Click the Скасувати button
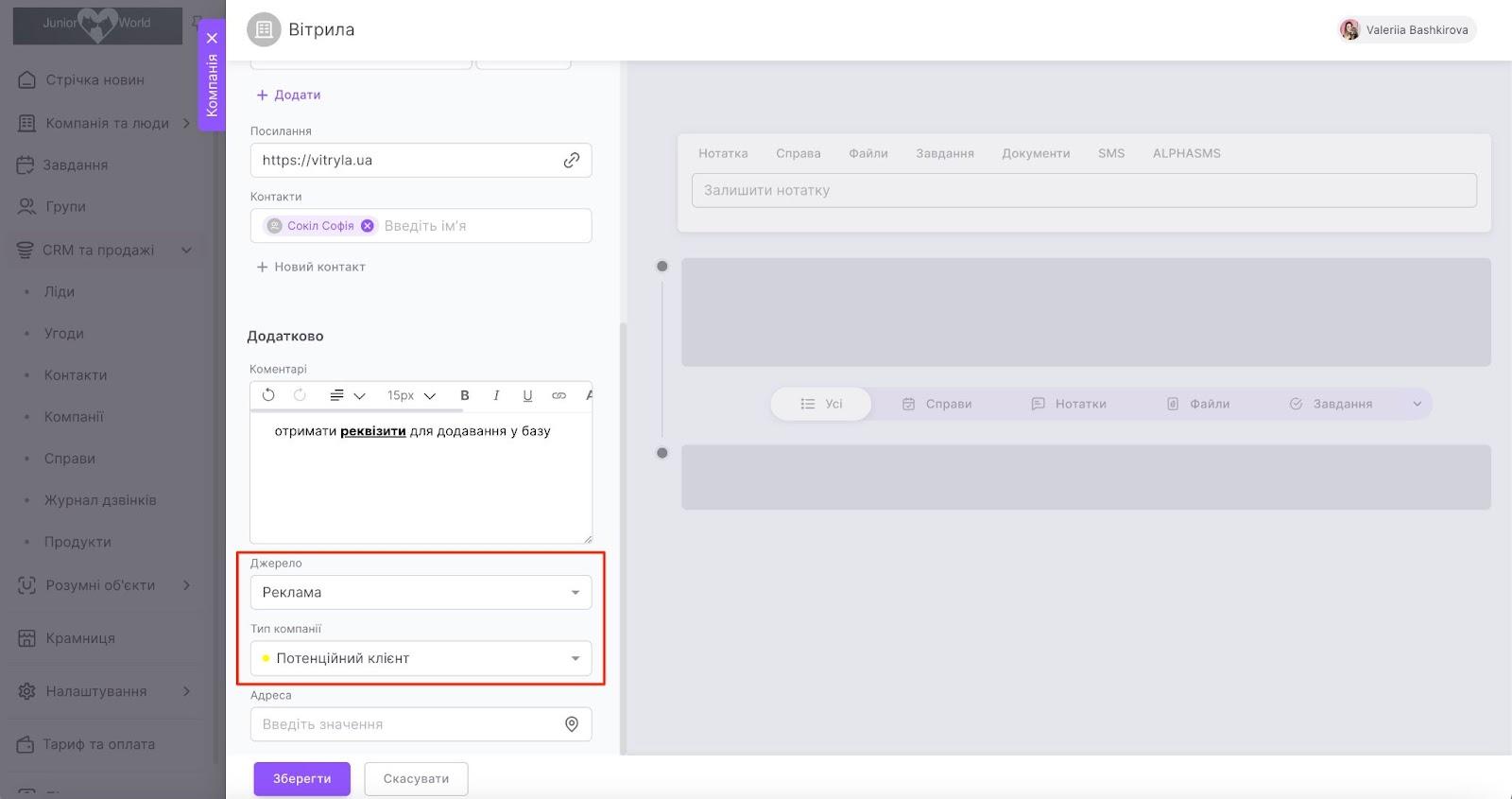The image size is (1512, 799). coord(416,779)
